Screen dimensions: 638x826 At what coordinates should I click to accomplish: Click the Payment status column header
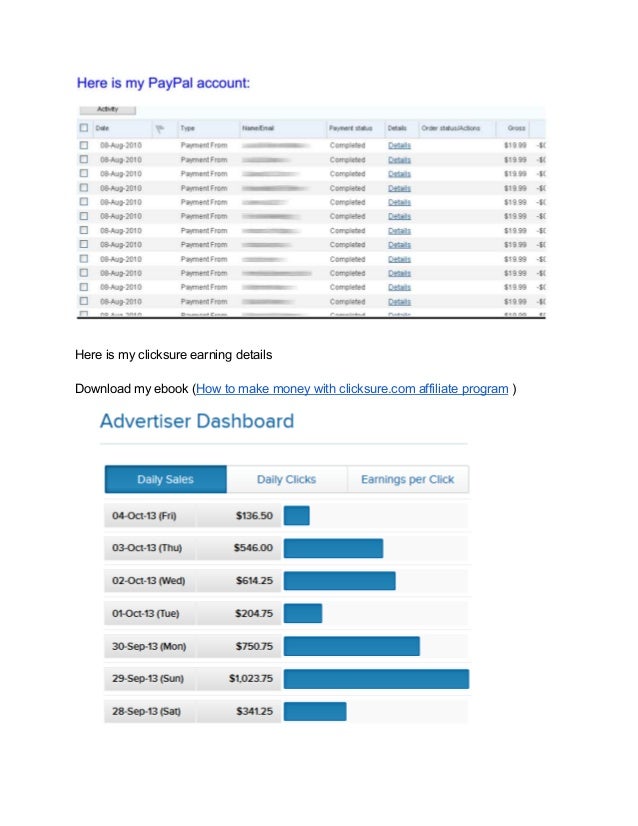tap(350, 128)
